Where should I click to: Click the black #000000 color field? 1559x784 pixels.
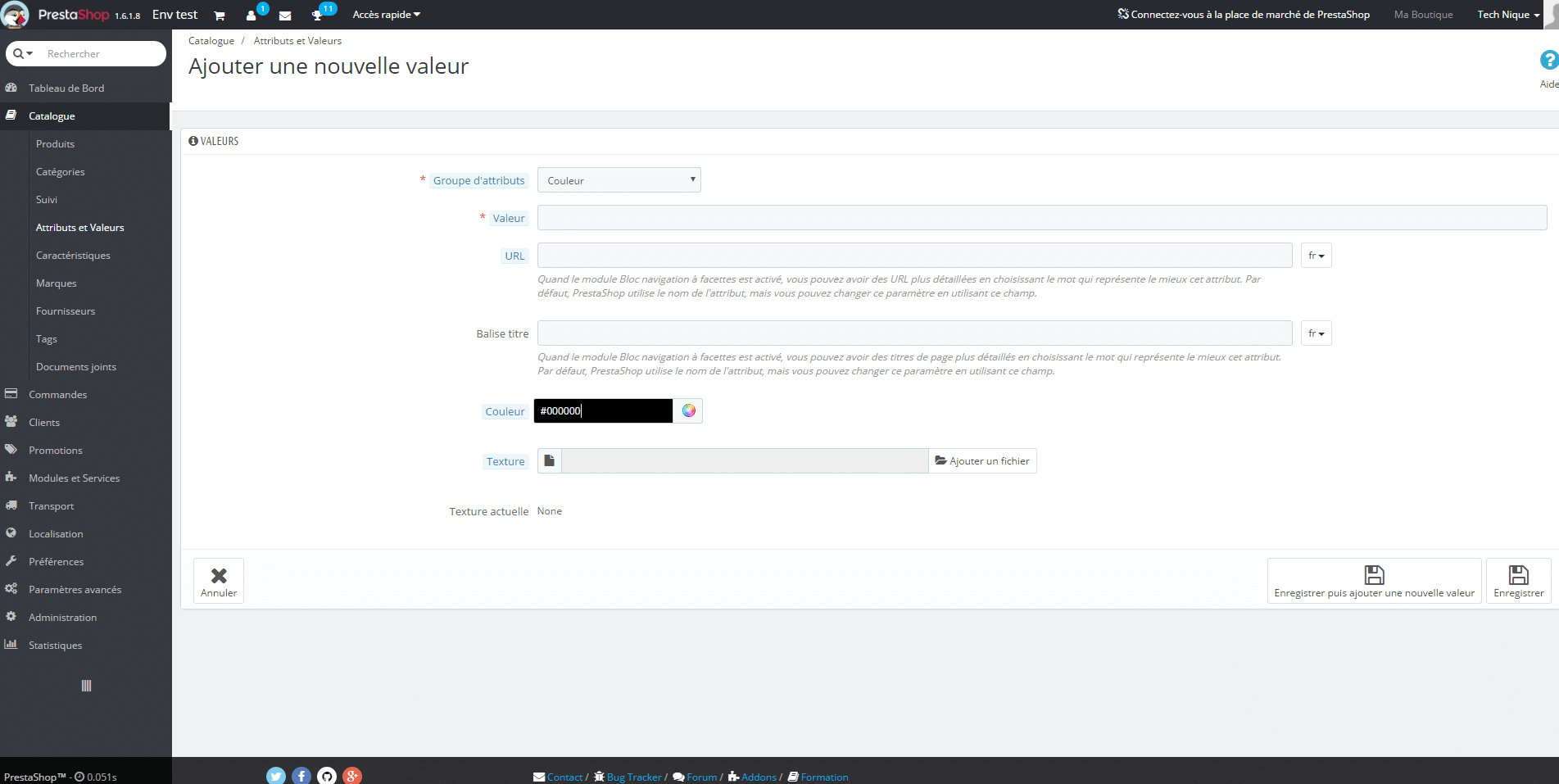603,411
